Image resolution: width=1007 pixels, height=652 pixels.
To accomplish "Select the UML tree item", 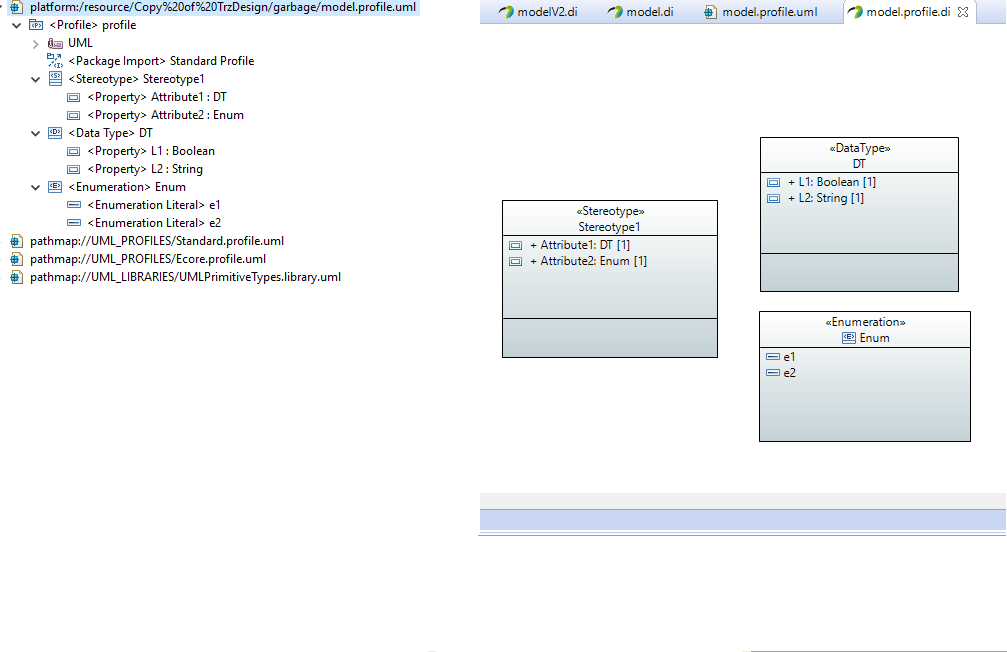I will point(80,44).
